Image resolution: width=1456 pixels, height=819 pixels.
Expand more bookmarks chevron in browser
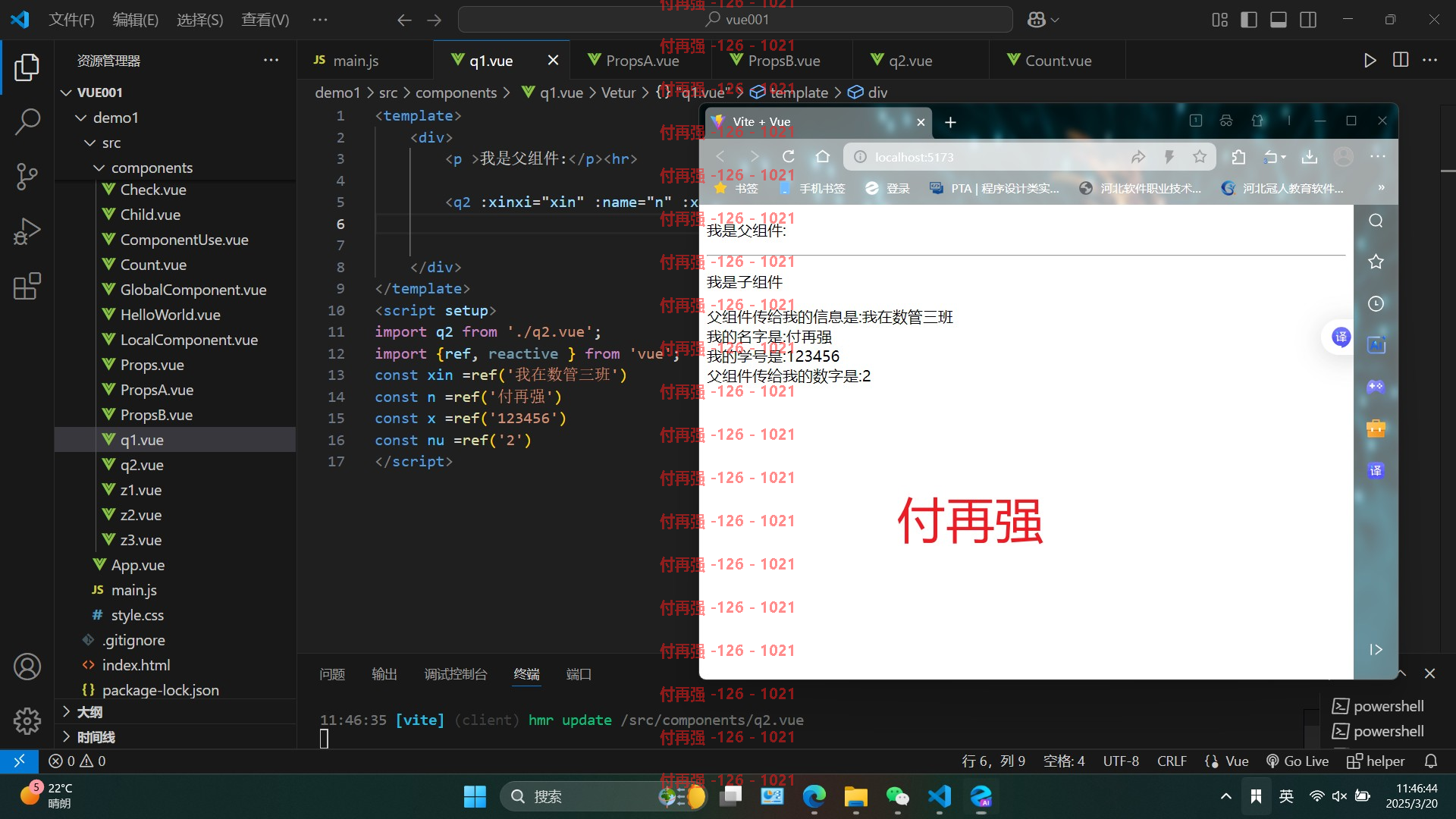(1381, 187)
